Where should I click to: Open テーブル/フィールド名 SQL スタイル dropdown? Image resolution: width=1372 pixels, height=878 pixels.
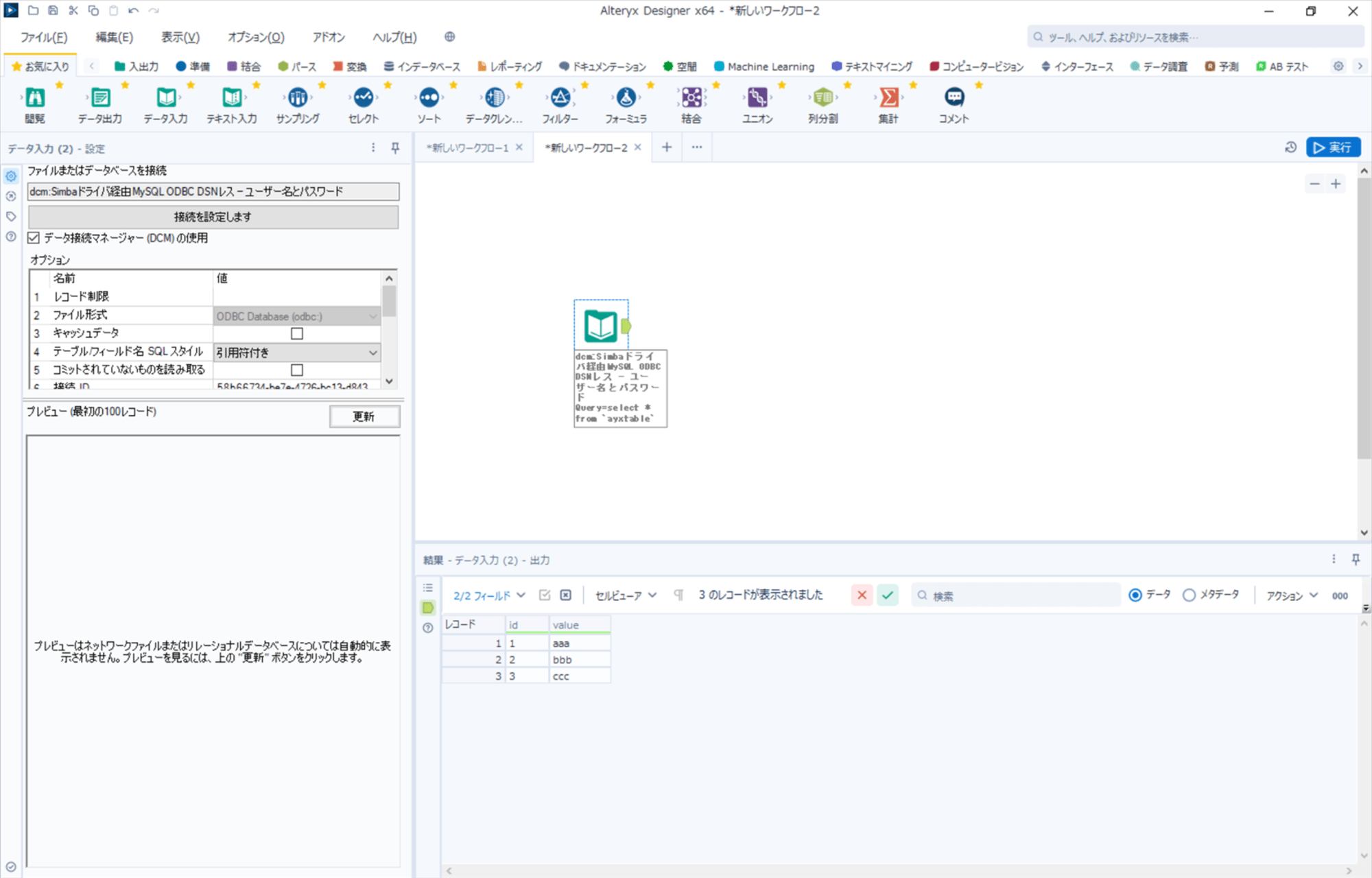(297, 353)
